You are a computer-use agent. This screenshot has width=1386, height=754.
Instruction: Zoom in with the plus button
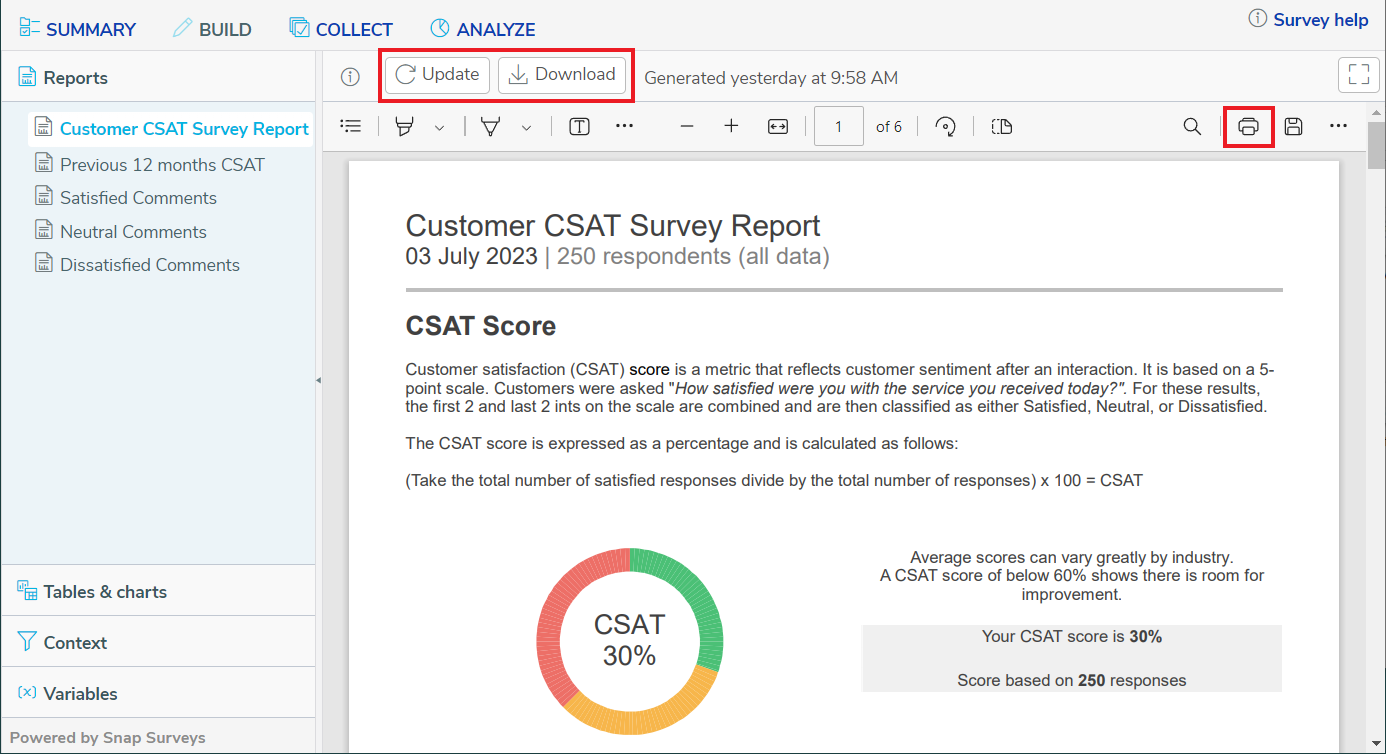[731, 127]
